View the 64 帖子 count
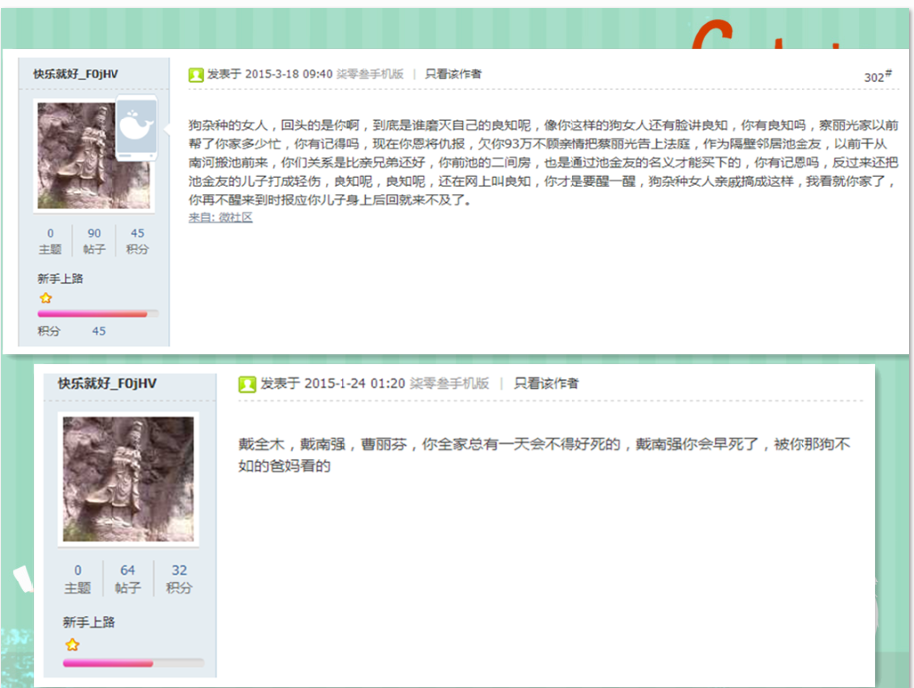This screenshot has width=914, height=688. click(127, 578)
